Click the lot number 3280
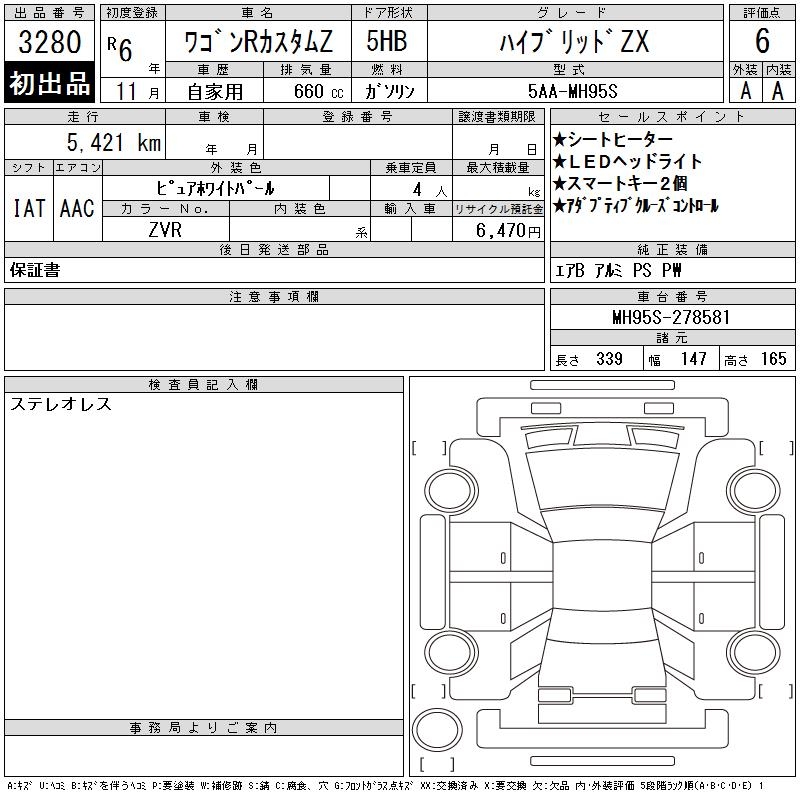This screenshot has height=800, width=800. (x=51, y=41)
